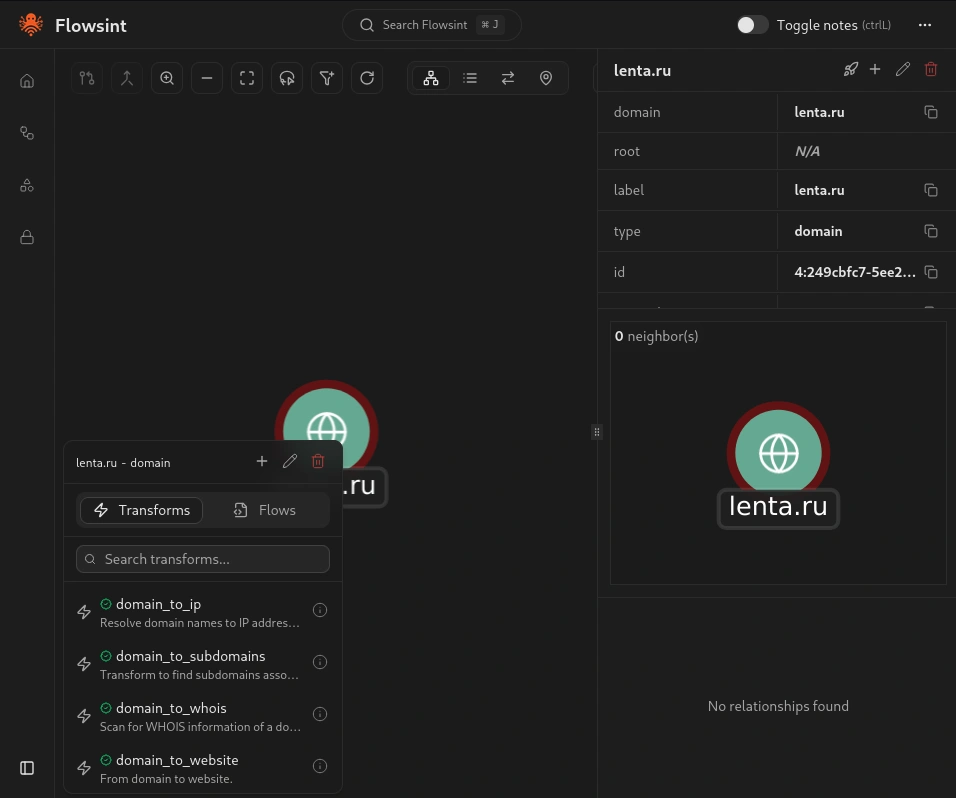Click the fit to view icon
This screenshot has height=798, width=956.
click(247, 78)
